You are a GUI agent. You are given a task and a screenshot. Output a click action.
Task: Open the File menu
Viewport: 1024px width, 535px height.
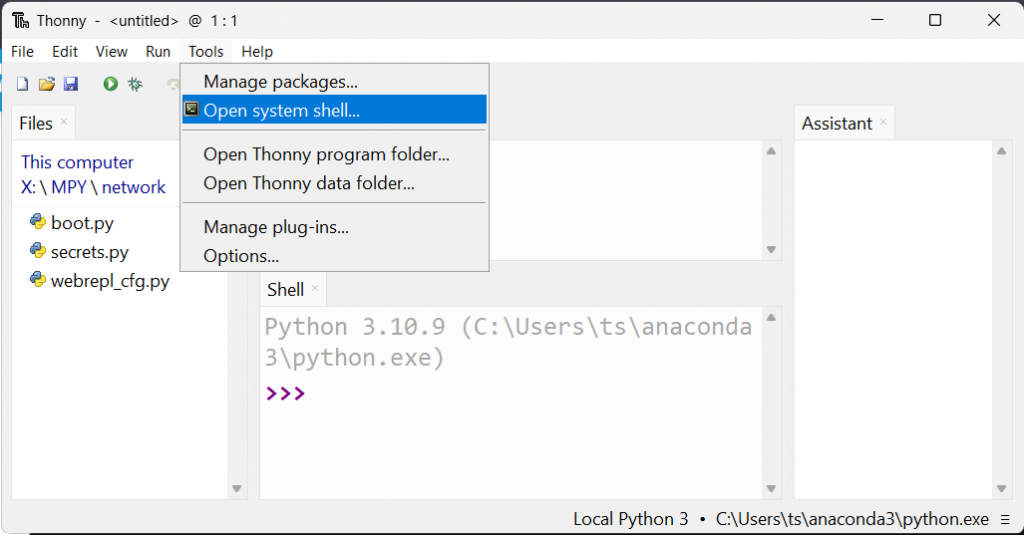[x=22, y=52]
